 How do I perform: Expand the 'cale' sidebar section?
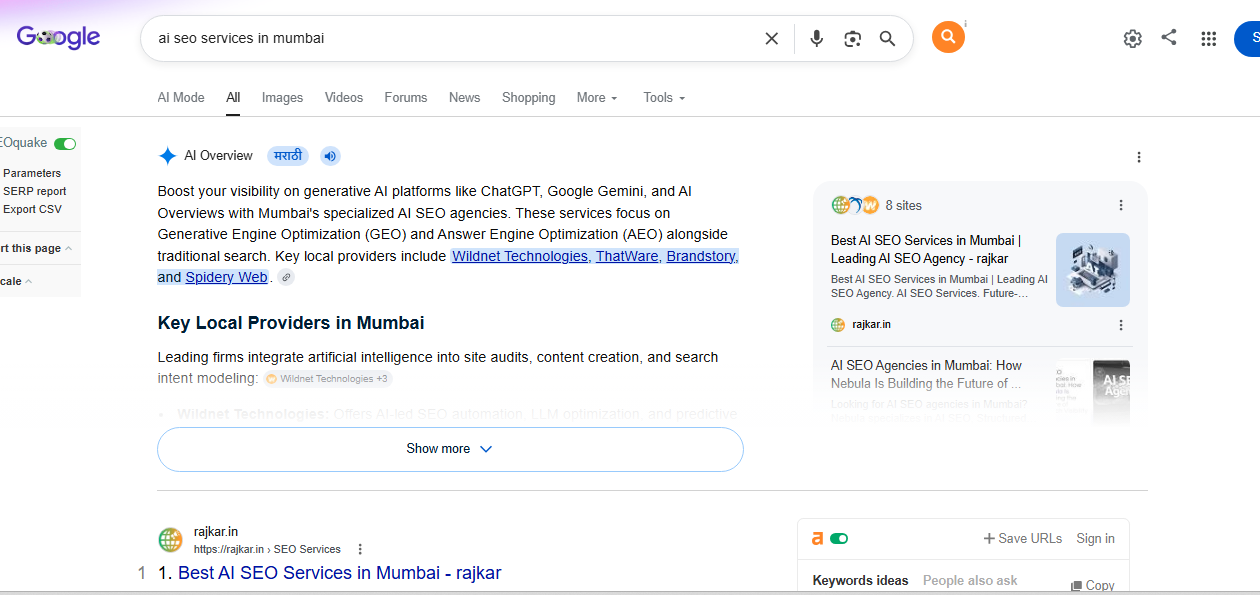coord(17,281)
